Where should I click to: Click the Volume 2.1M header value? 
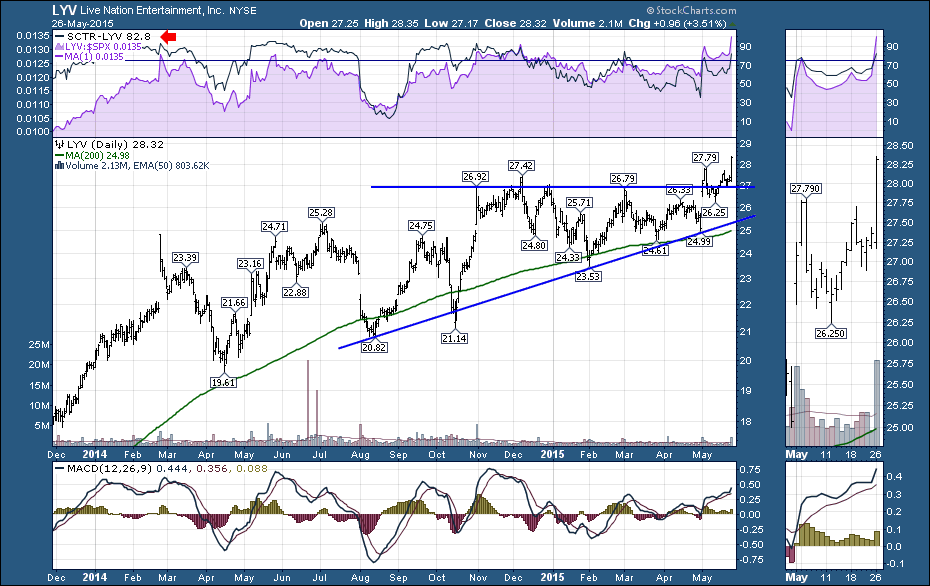tap(587, 23)
